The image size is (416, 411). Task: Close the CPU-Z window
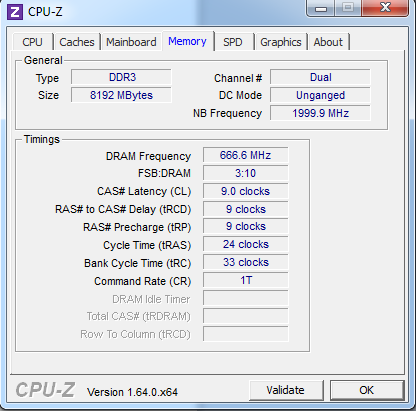[x=385, y=8]
